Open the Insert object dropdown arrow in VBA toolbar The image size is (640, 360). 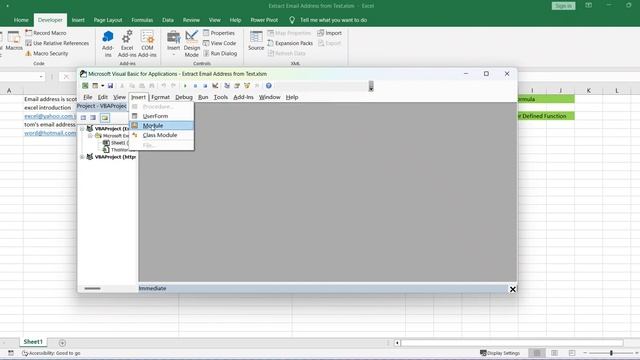pyautogui.click(x=102, y=86)
